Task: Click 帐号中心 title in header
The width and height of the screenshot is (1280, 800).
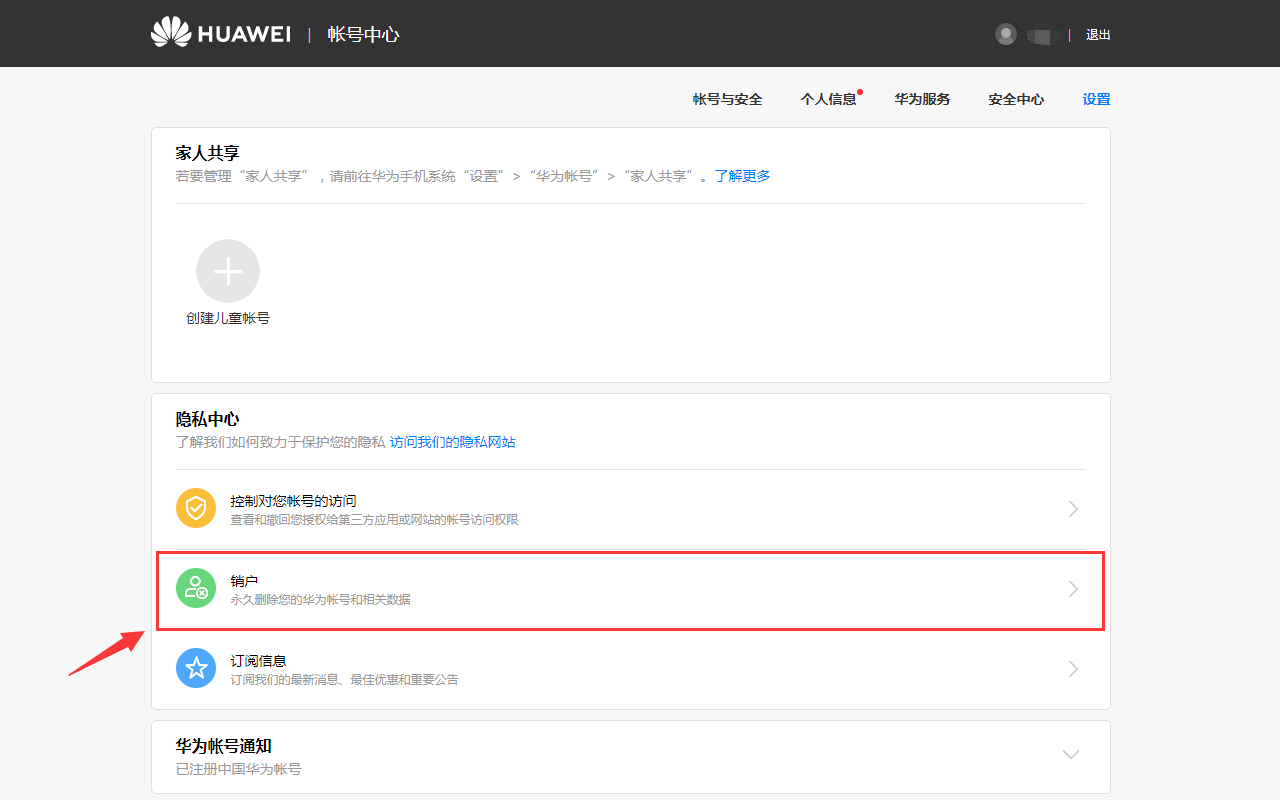Action: [363, 34]
